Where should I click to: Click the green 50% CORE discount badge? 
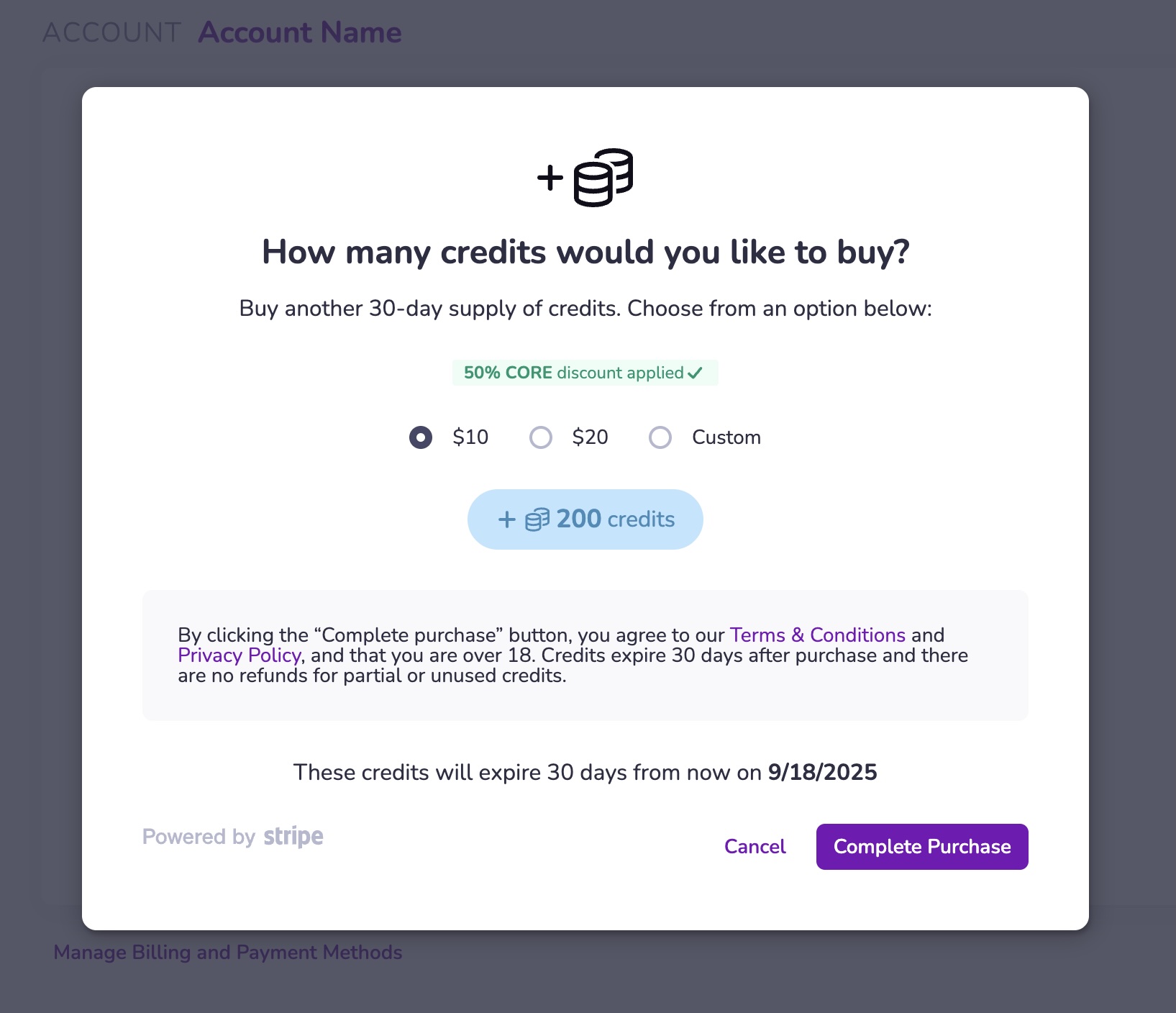584,373
